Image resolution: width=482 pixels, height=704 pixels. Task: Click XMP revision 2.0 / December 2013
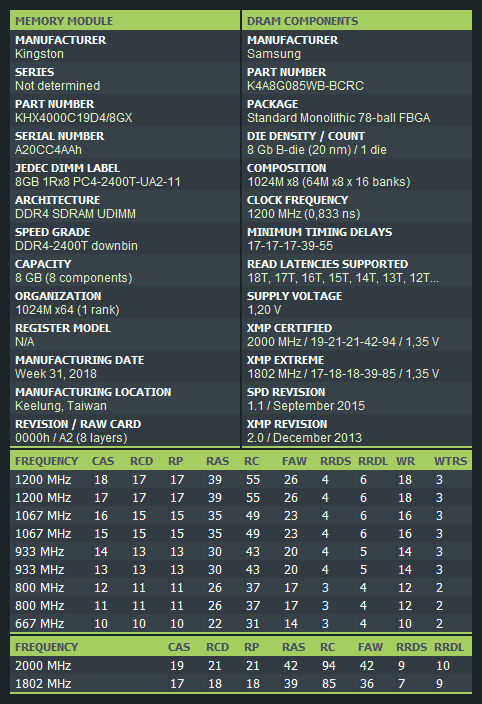pos(304,437)
